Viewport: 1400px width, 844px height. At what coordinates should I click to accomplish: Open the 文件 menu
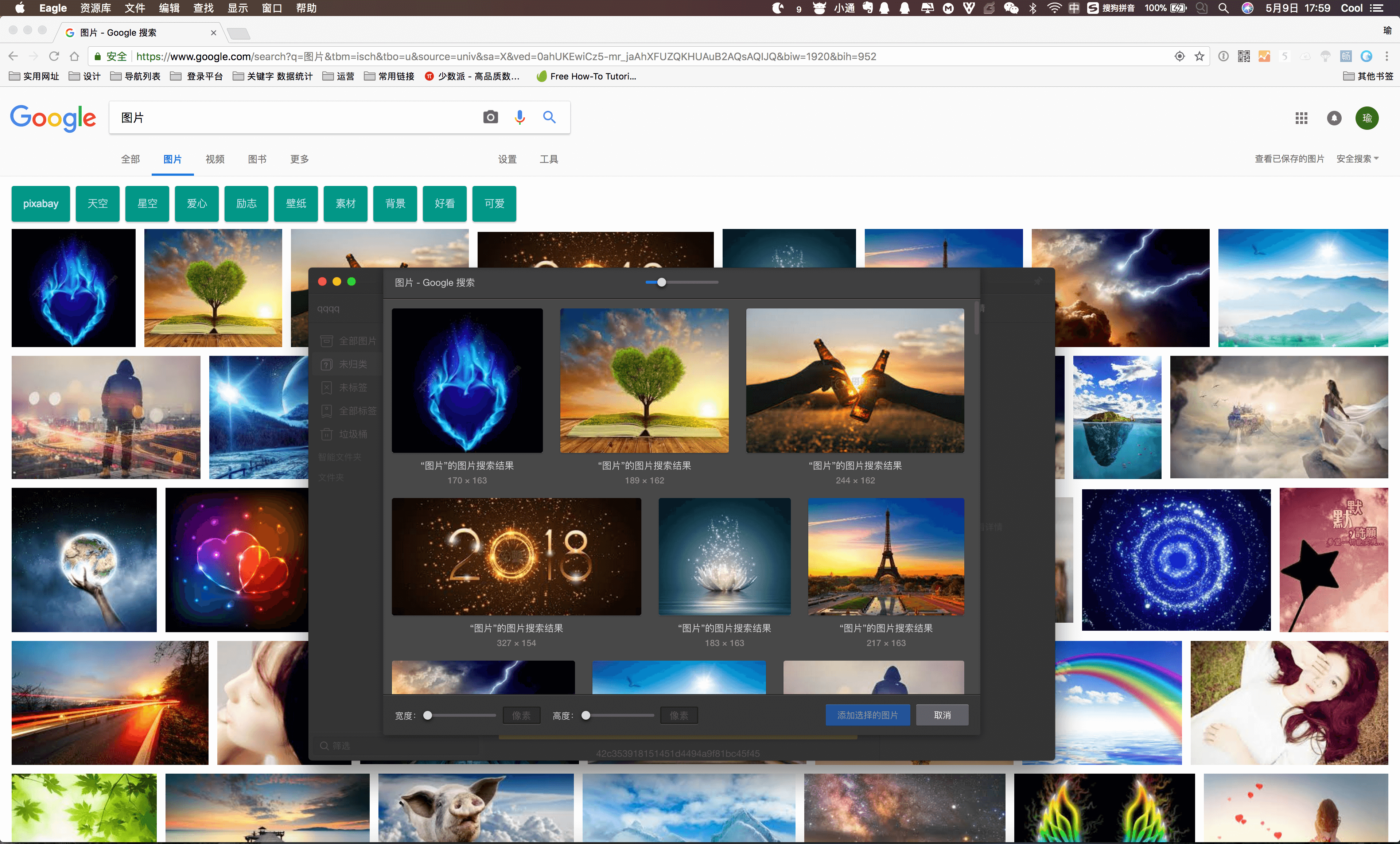coord(135,8)
